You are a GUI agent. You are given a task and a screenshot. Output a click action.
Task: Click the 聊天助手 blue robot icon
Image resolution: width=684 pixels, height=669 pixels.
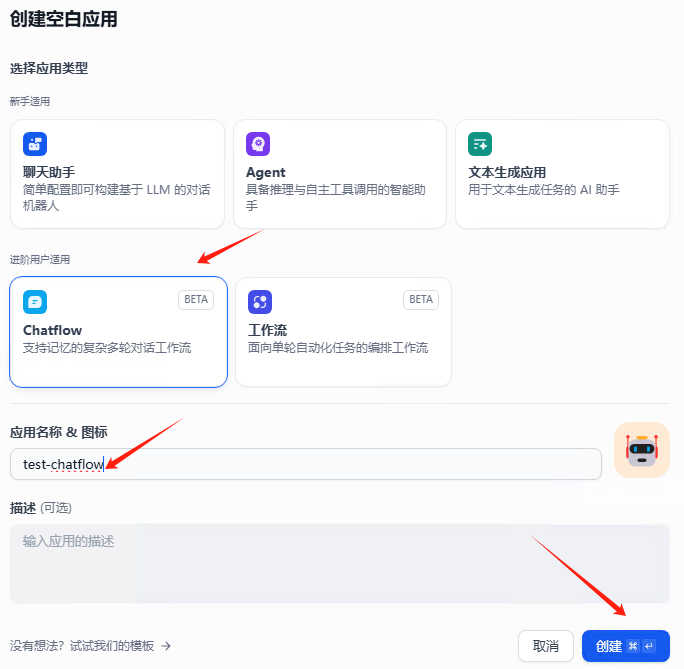point(35,144)
